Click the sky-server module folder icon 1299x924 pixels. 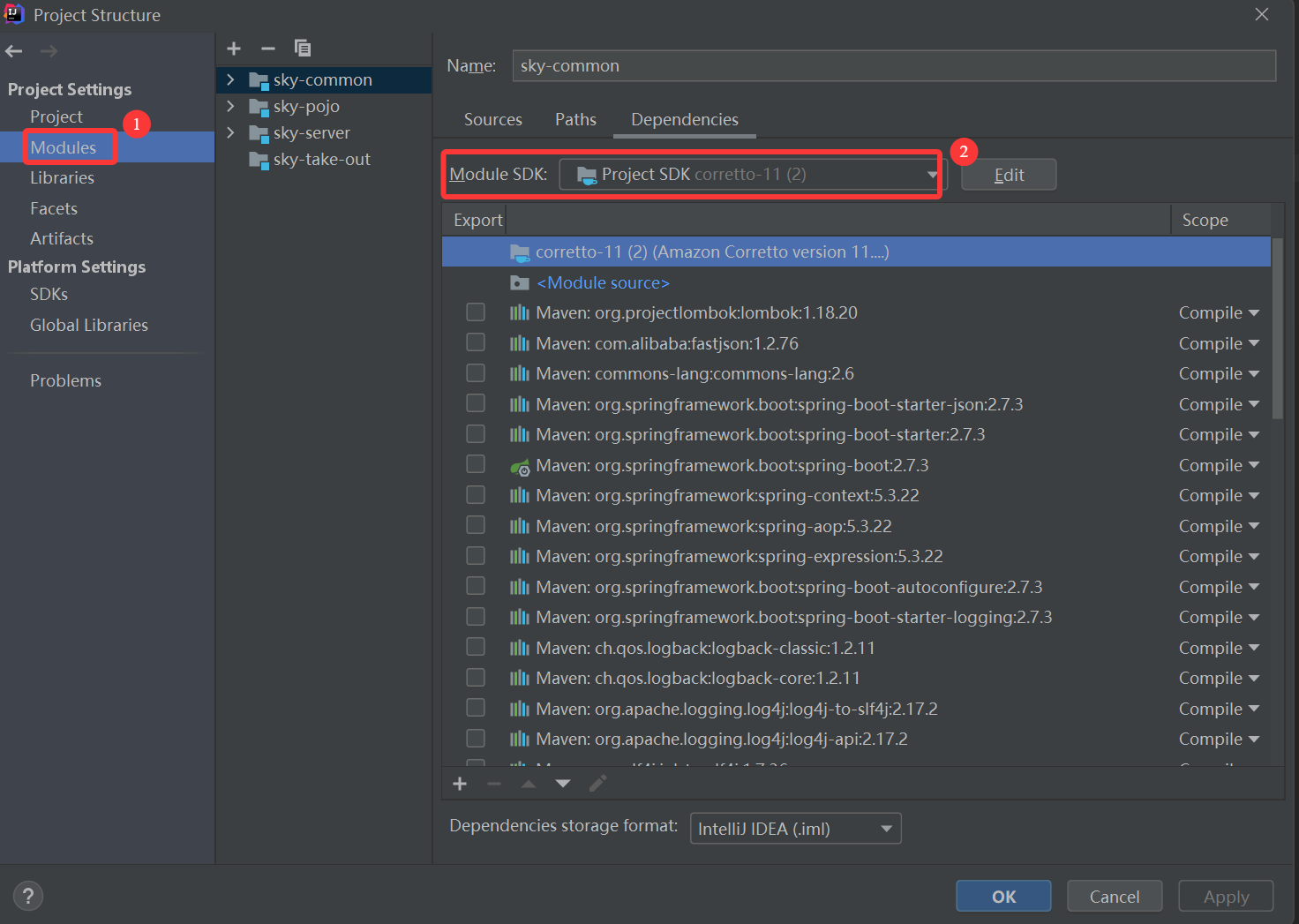click(x=259, y=134)
